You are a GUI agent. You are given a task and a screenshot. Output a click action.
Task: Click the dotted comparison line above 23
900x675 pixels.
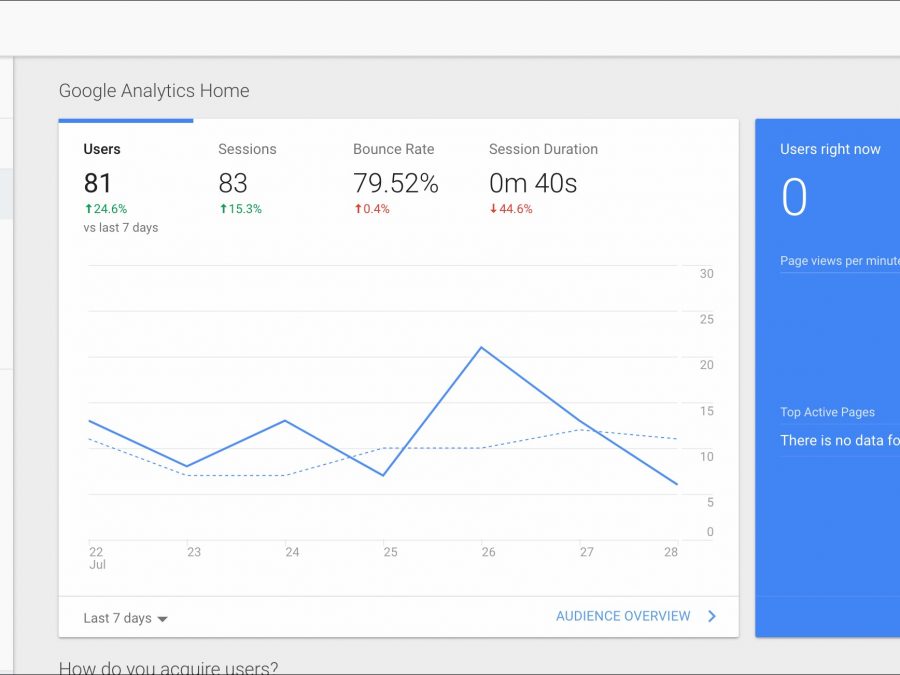pos(188,475)
